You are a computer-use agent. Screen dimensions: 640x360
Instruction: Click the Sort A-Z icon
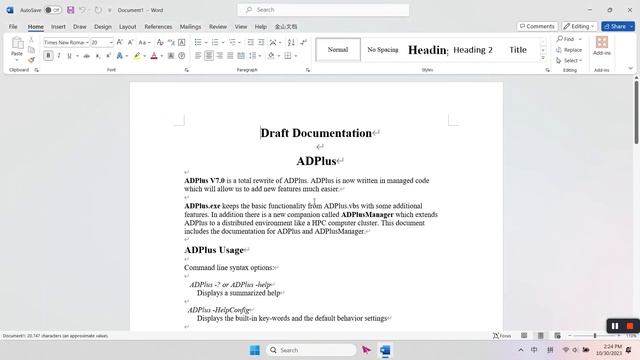[x=291, y=42]
